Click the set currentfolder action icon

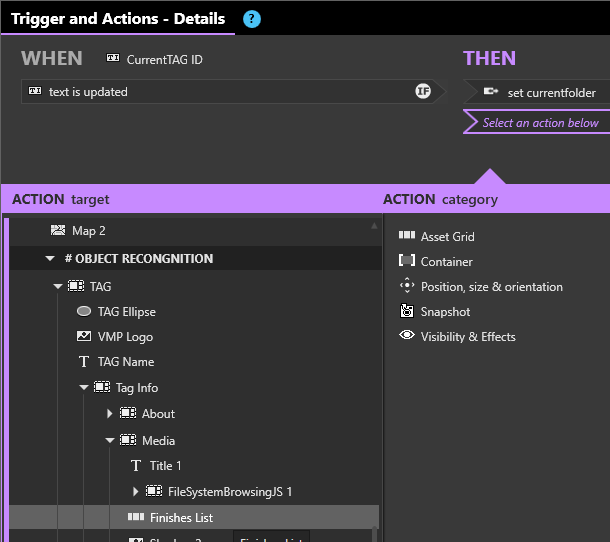491,91
